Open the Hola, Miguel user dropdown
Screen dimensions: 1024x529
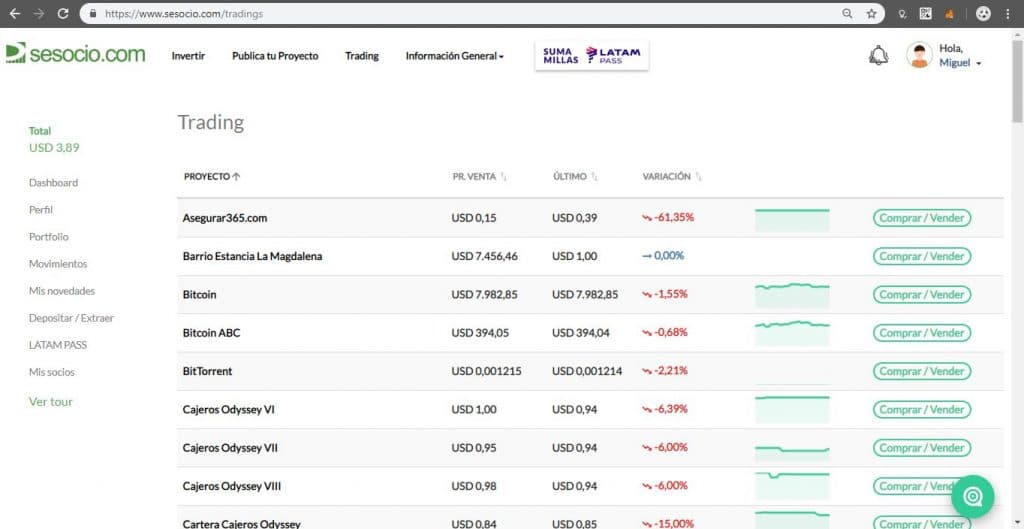[960, 56]
